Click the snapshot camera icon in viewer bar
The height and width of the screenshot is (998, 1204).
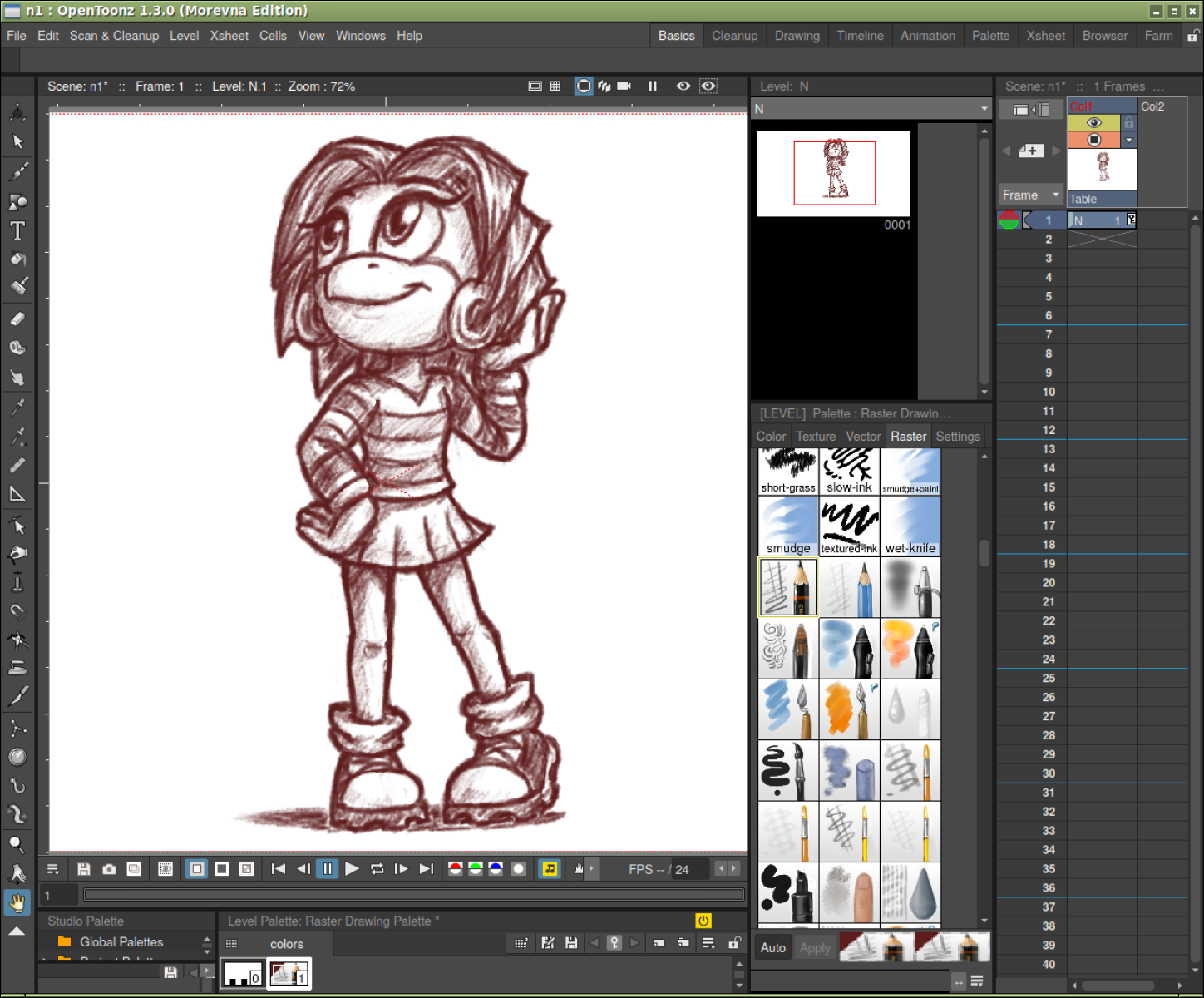(109, 869)
